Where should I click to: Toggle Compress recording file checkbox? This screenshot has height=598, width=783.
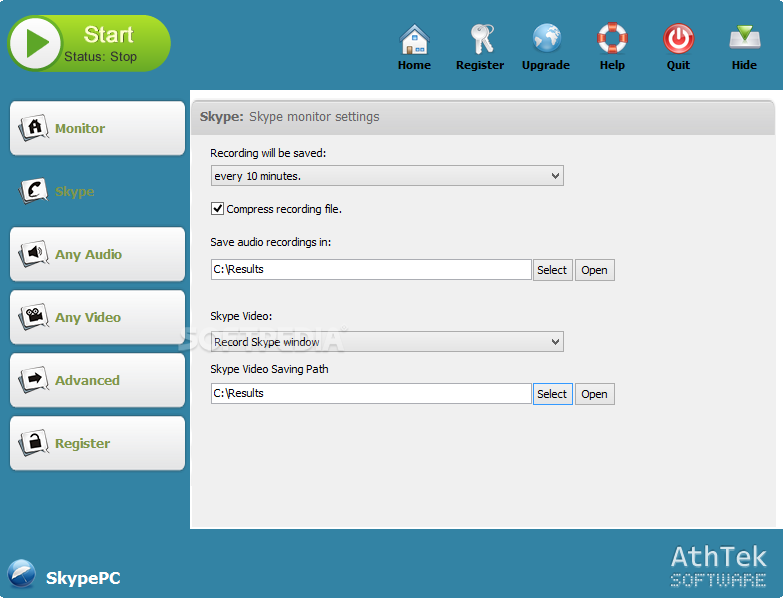tap(217, 209)
